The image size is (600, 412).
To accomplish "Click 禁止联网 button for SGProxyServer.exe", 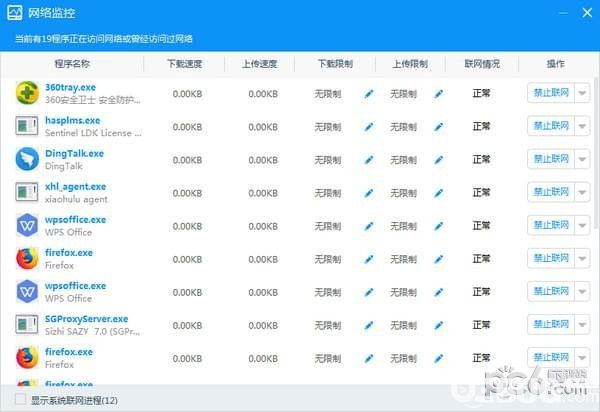I will (551, 324).
